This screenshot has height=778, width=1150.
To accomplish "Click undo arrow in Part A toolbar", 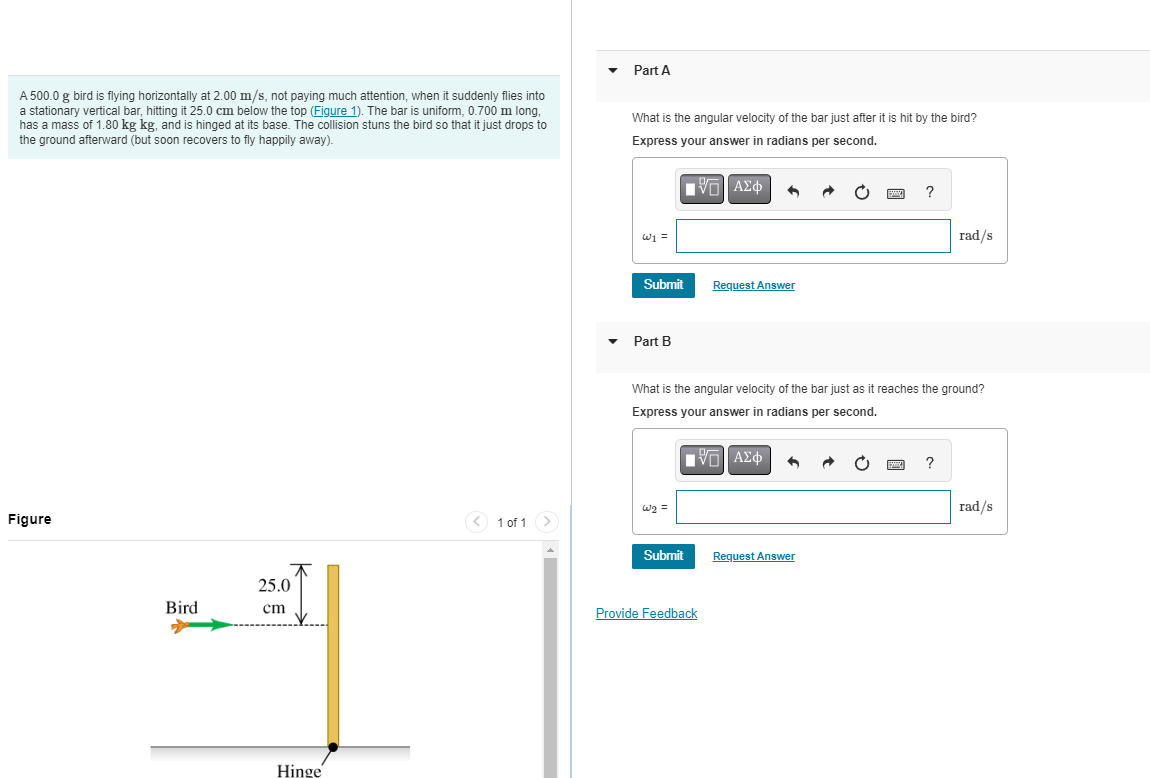I will tap(793, 192).
